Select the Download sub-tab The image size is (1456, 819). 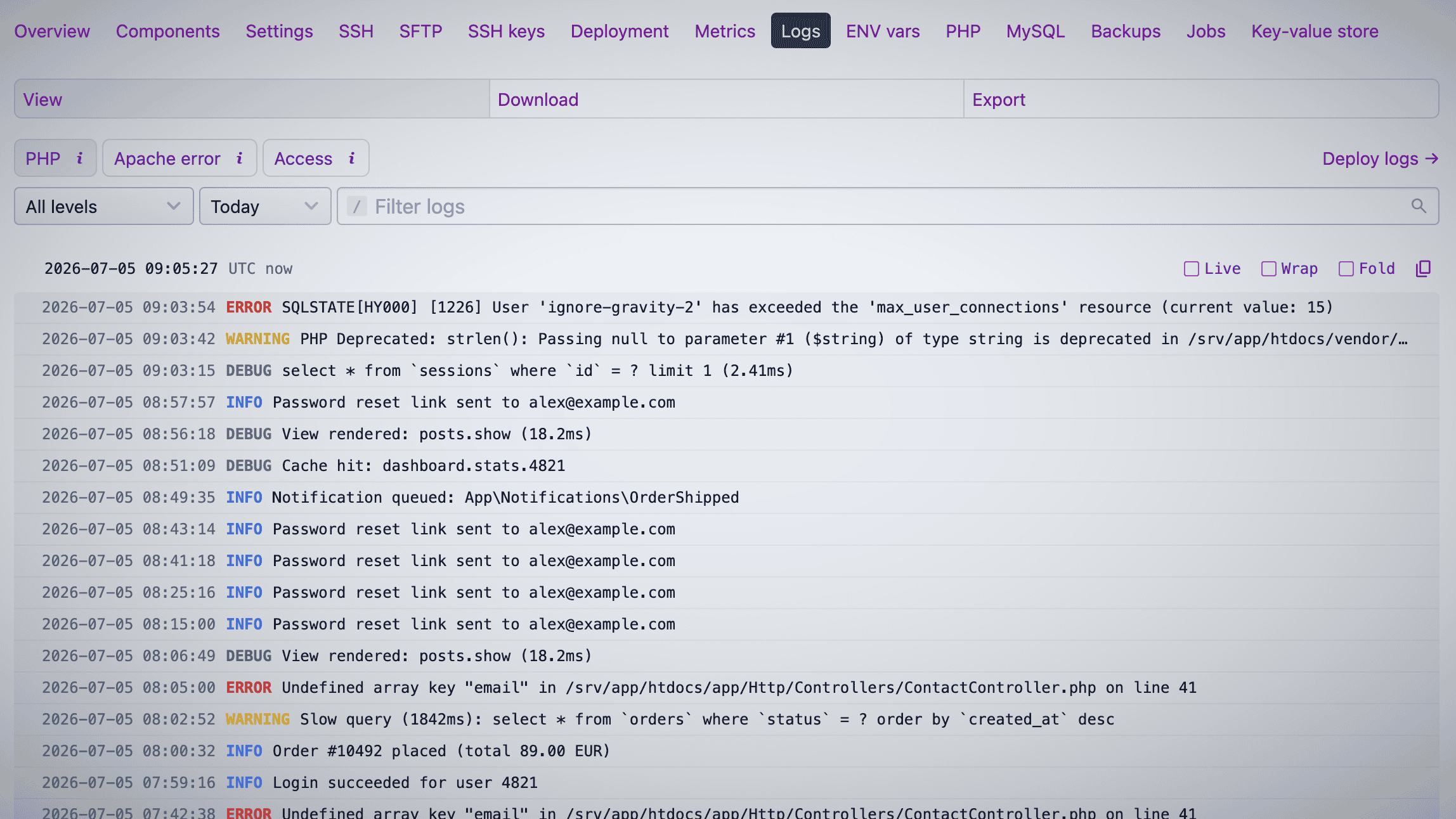pos(726,99)
